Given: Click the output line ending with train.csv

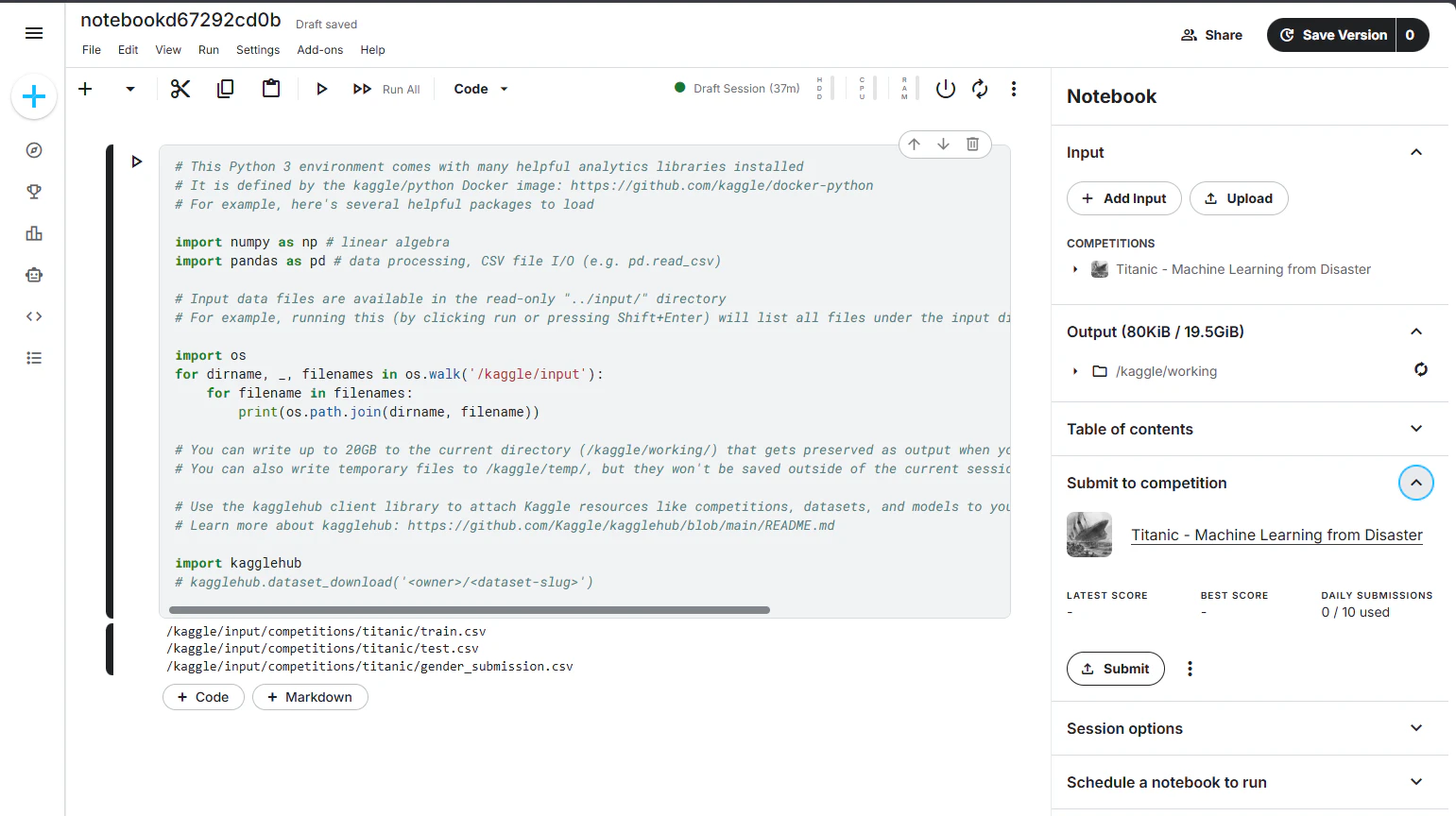Looking at the screenshot, I should tap(326, 631).
